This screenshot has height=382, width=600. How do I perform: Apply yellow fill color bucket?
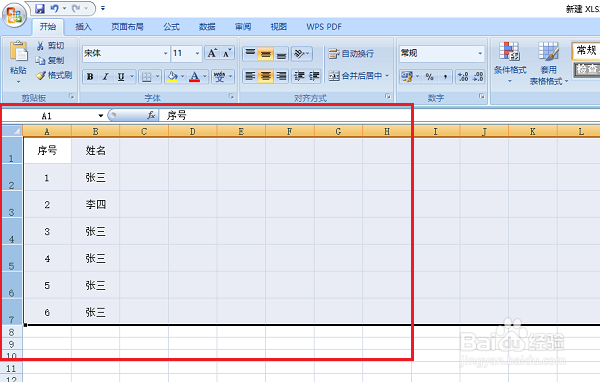tap(172, 77)
